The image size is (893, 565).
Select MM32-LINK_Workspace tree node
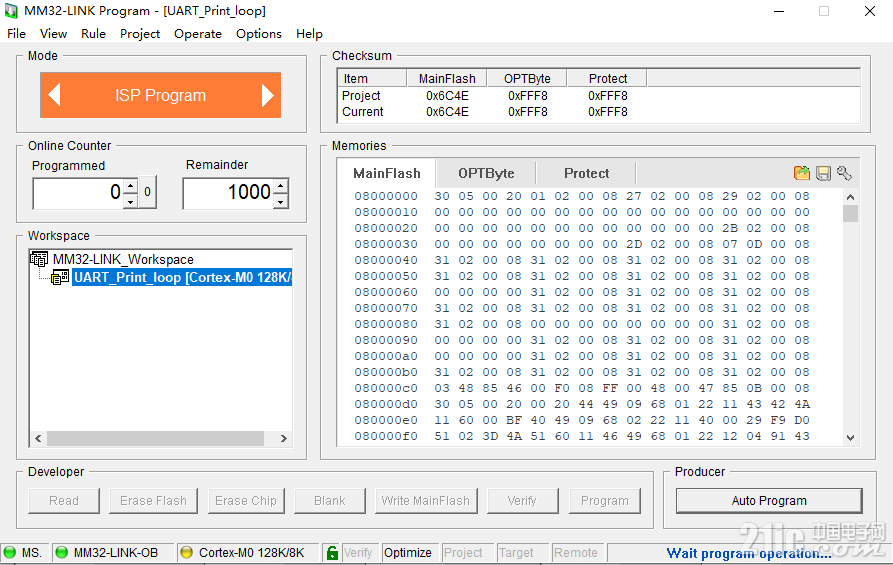123,259
